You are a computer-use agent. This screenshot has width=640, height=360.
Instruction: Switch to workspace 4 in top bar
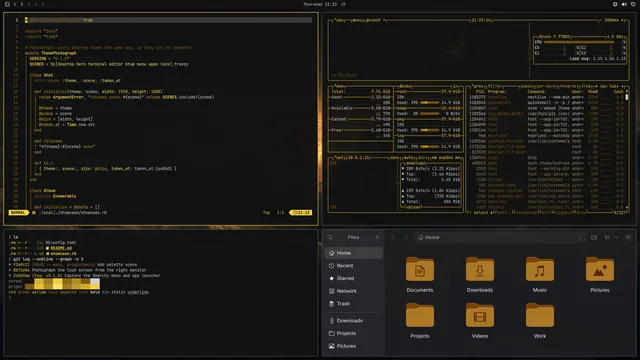36,4
